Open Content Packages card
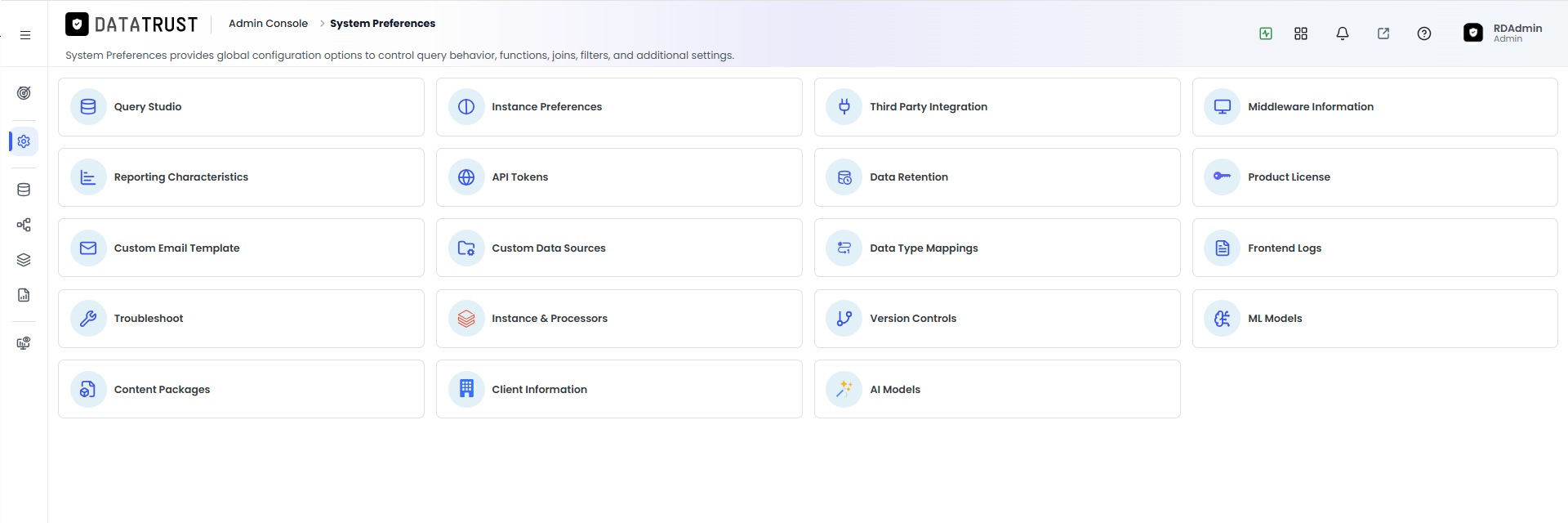 241,389
